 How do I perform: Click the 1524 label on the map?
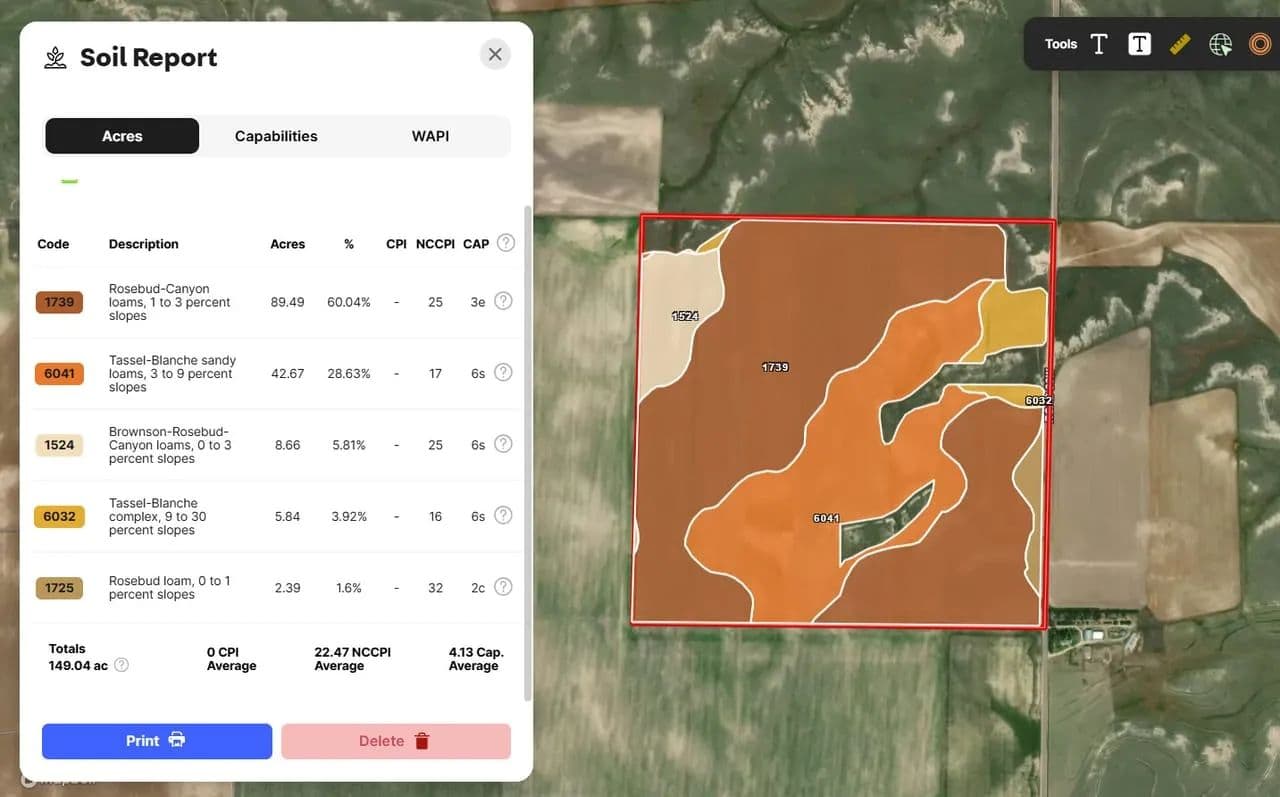tap(685, 316)
